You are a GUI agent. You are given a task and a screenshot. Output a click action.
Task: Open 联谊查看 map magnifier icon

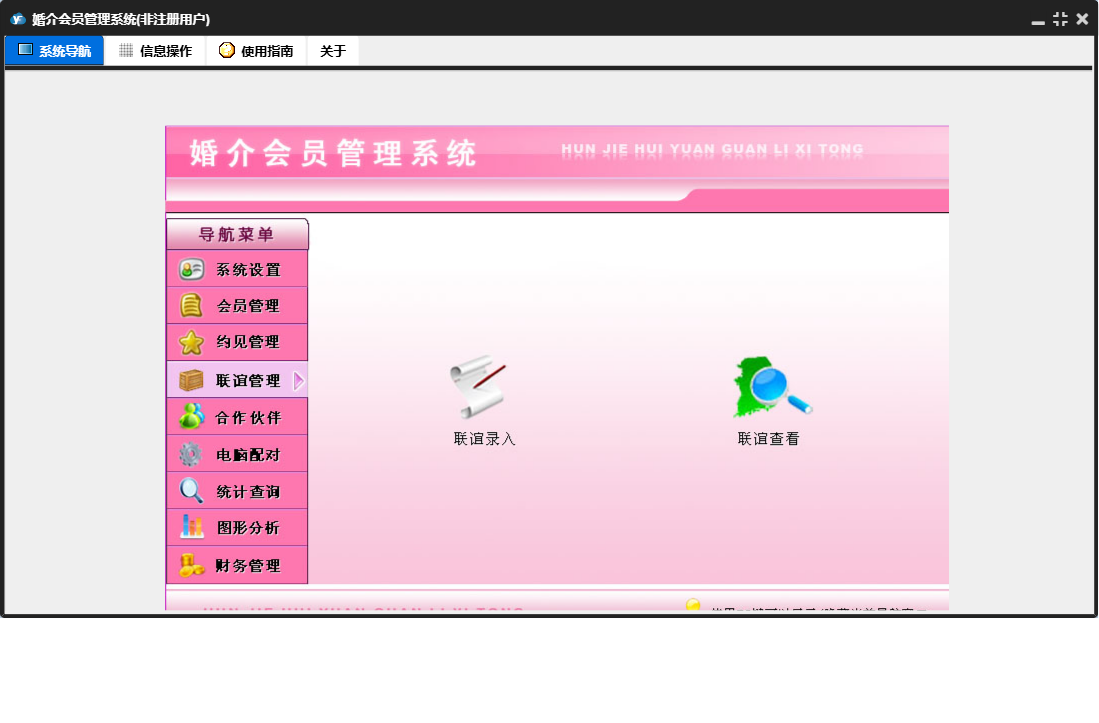tap(772, 387)
